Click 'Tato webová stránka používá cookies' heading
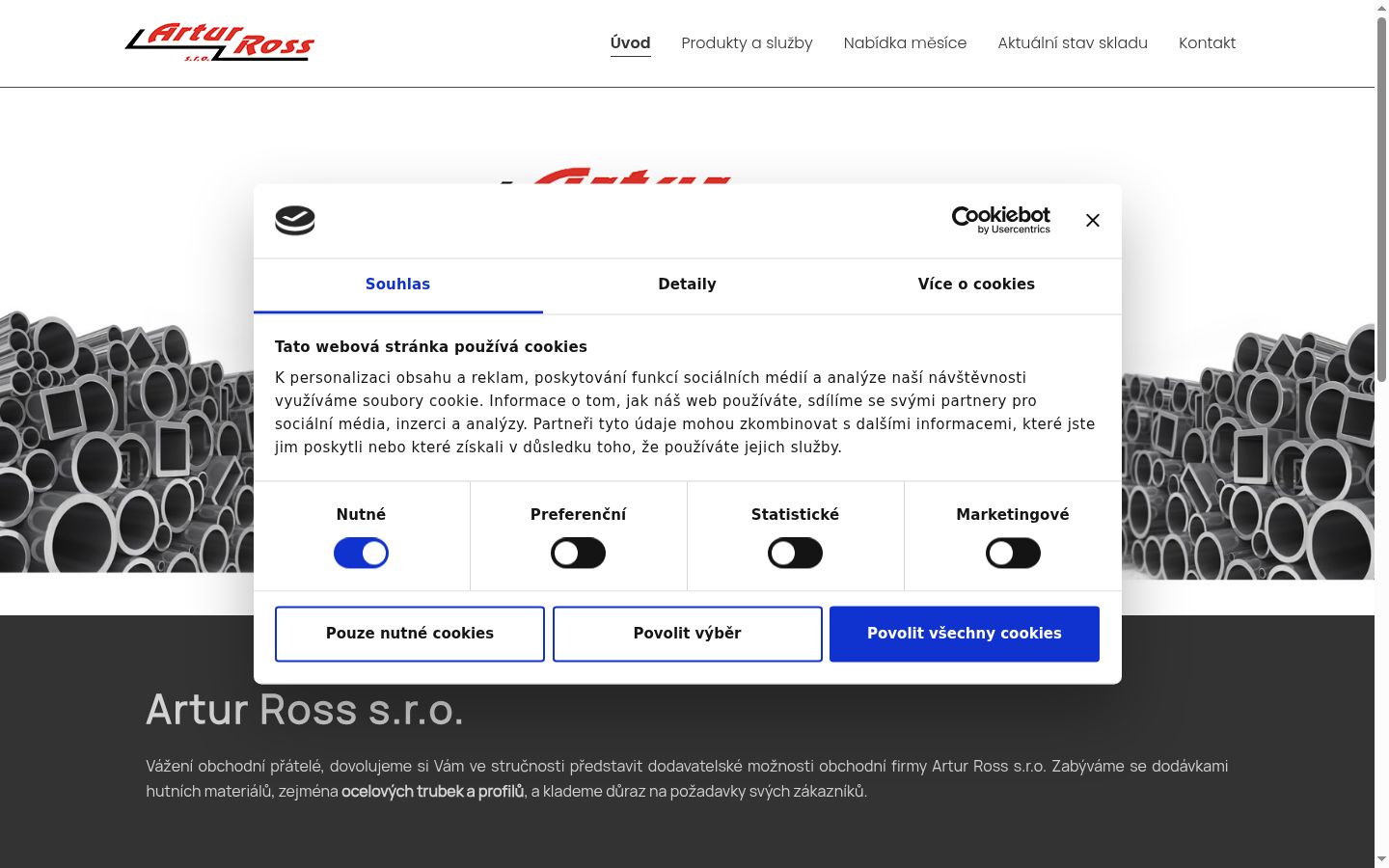Viewport: 1389px width, 868px height. pos(431,347)
